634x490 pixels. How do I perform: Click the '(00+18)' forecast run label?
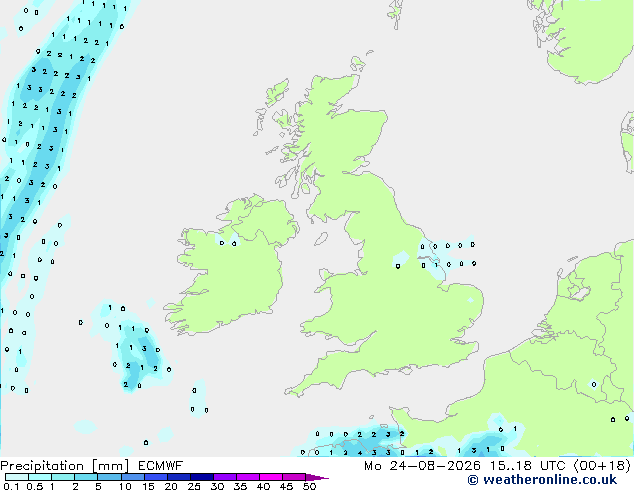(x=602, y=466)
